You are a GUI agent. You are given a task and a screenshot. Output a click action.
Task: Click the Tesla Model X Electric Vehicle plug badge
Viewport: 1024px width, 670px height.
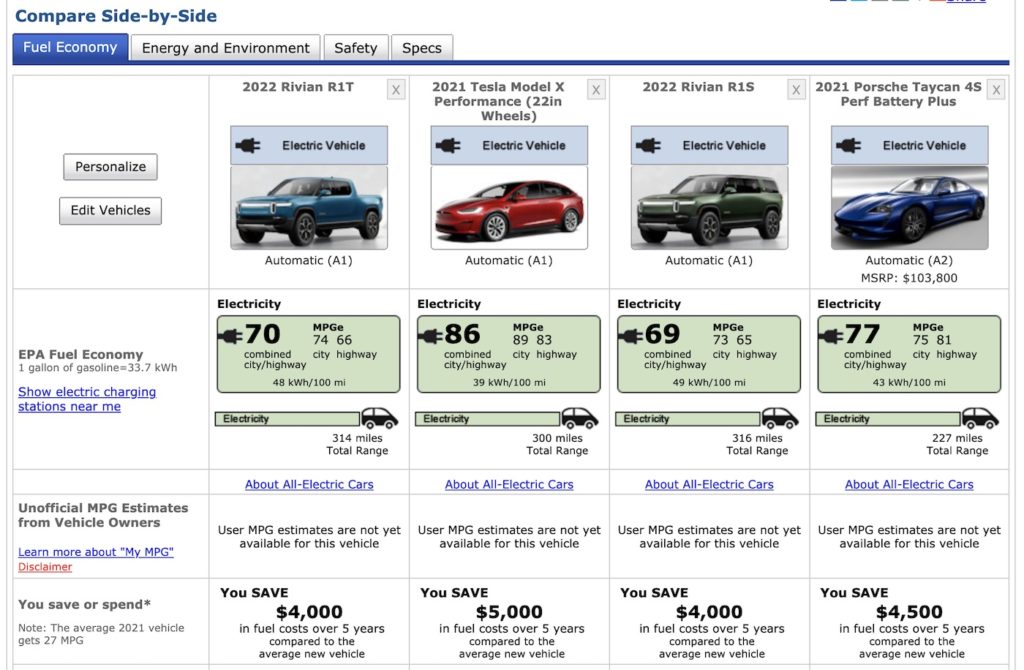[509, 146]
